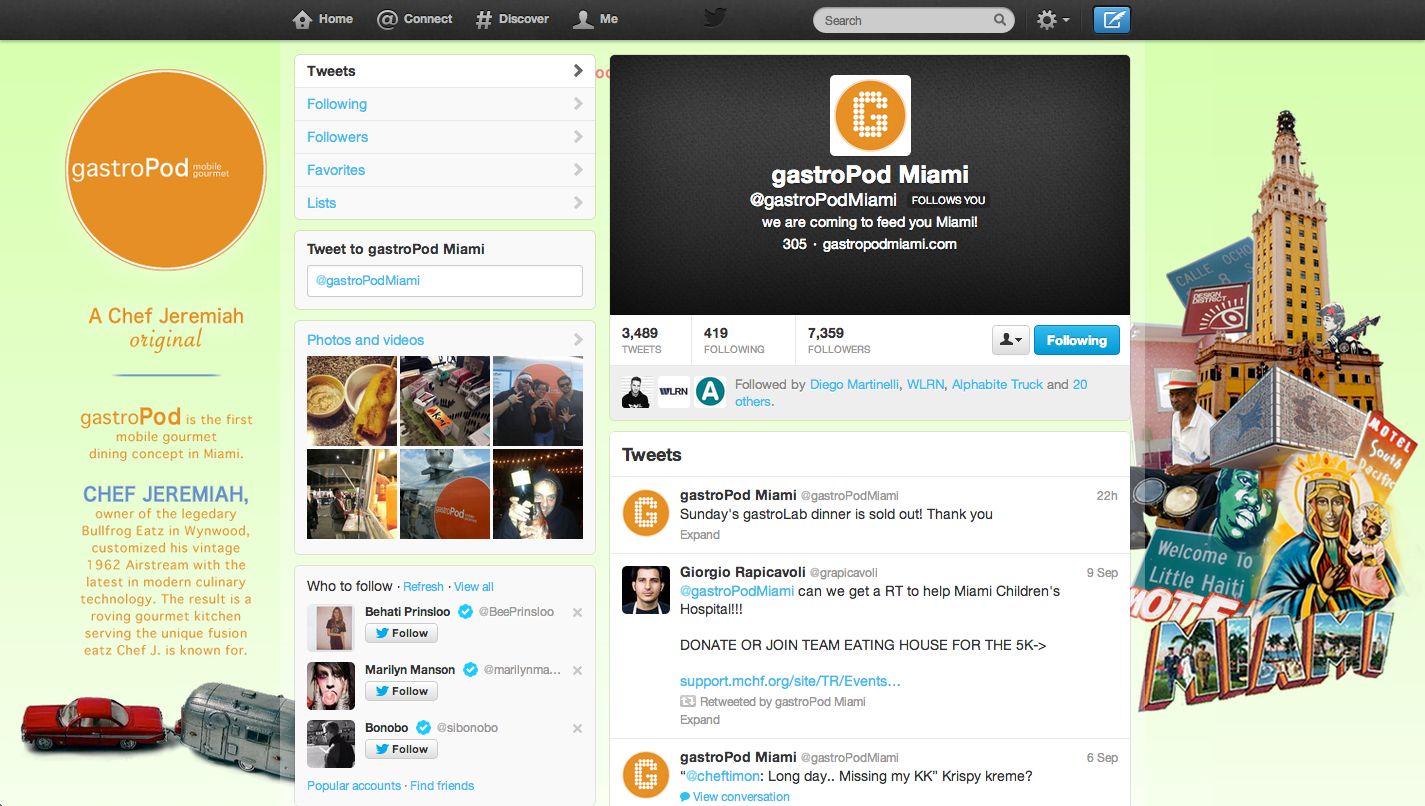Open the compose new tweet button
Image resolution: width=1425 pixels, height=806 pixels.
point(1111,20)
